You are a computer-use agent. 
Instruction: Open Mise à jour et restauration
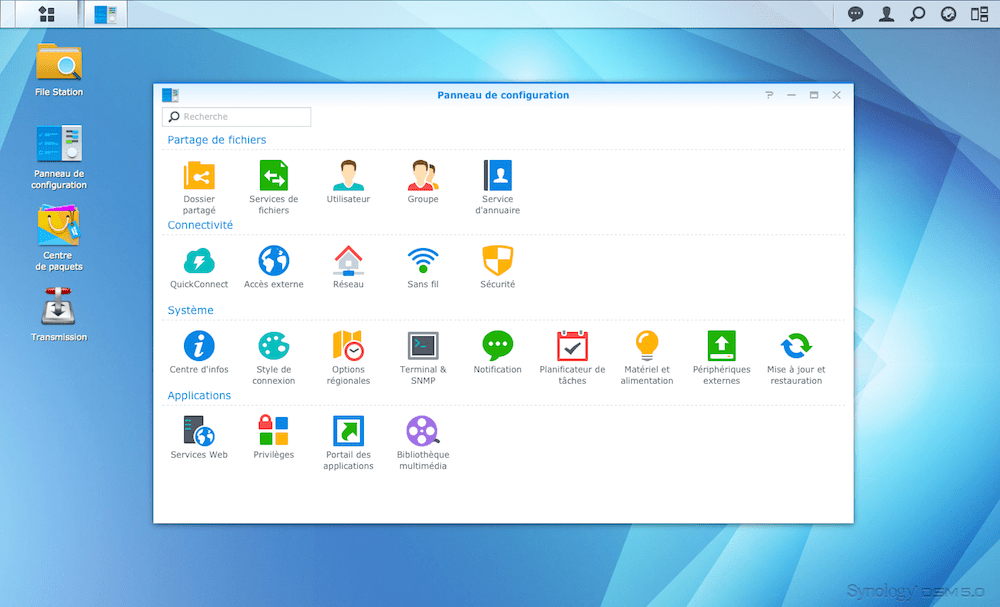796,358
